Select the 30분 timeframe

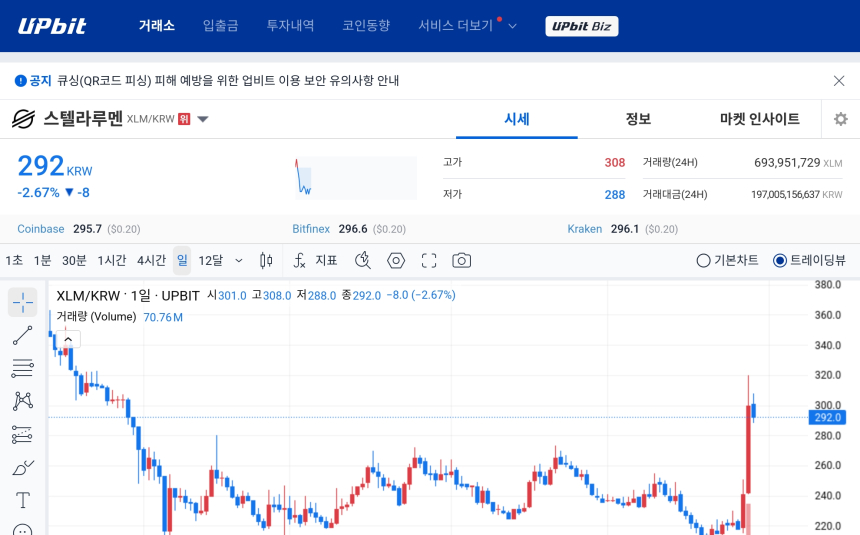74,261
